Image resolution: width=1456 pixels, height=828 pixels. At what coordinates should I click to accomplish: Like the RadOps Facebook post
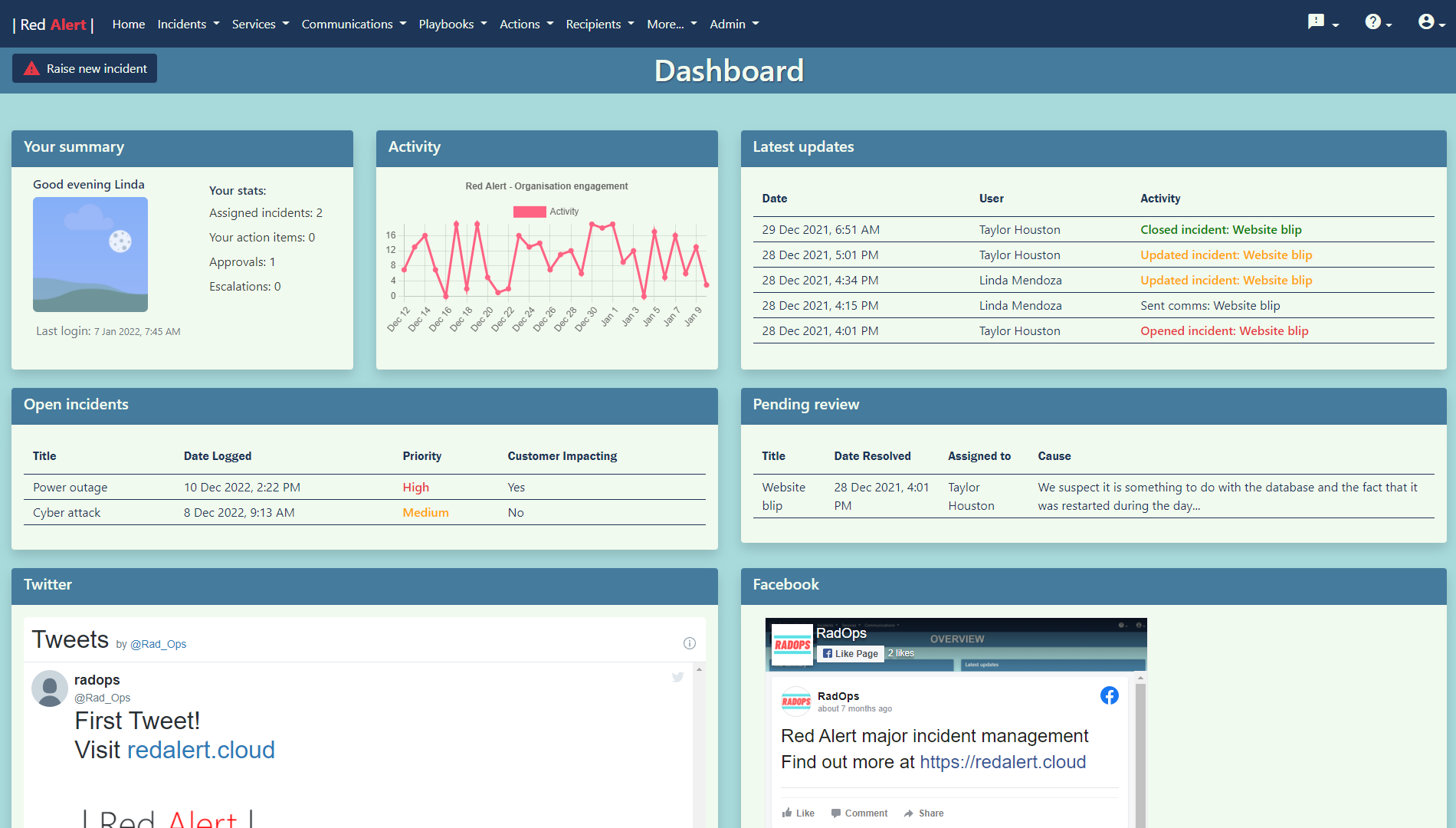tap(798, 813)
